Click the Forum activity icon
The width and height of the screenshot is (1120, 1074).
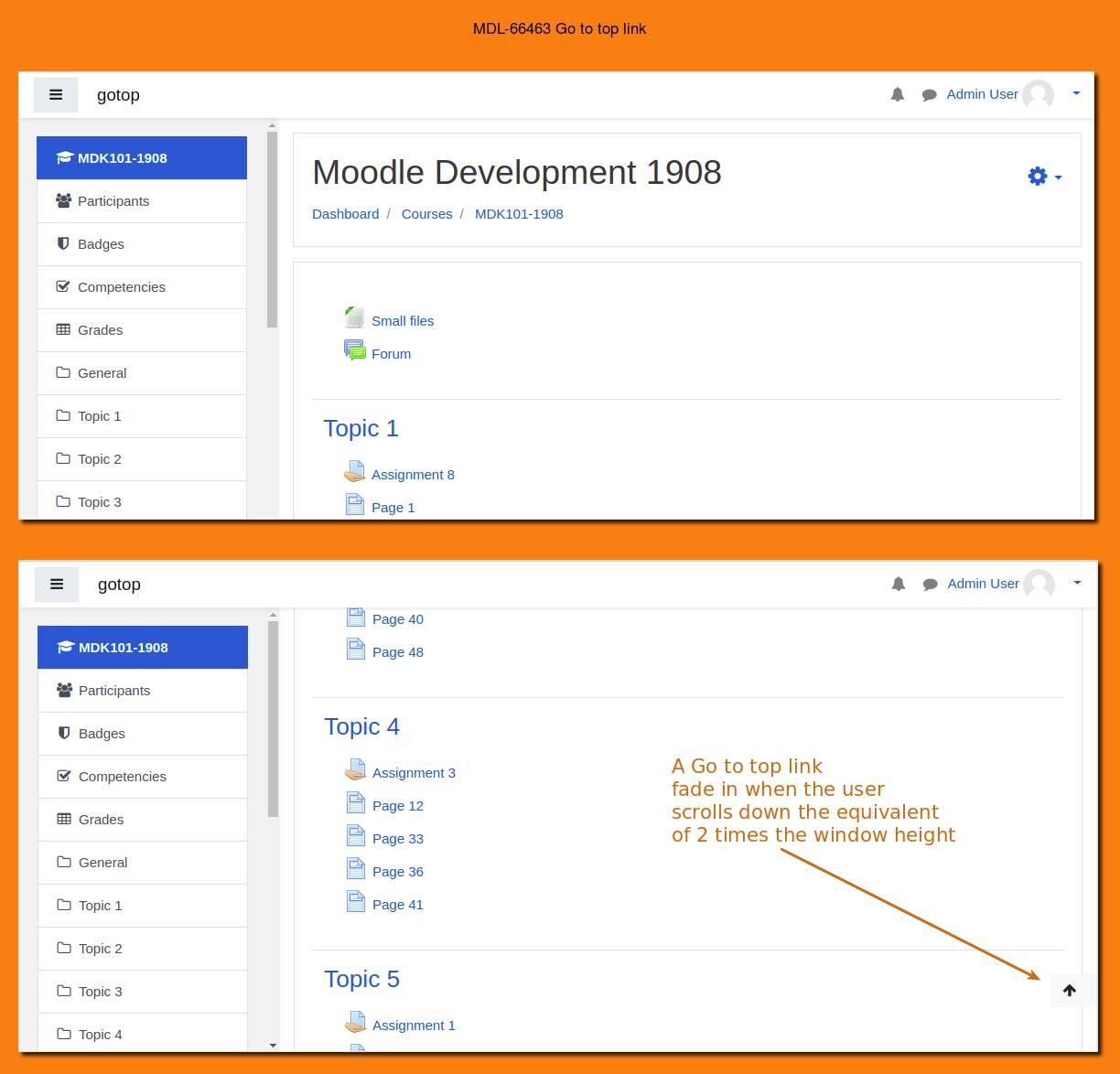click(355, 350)
